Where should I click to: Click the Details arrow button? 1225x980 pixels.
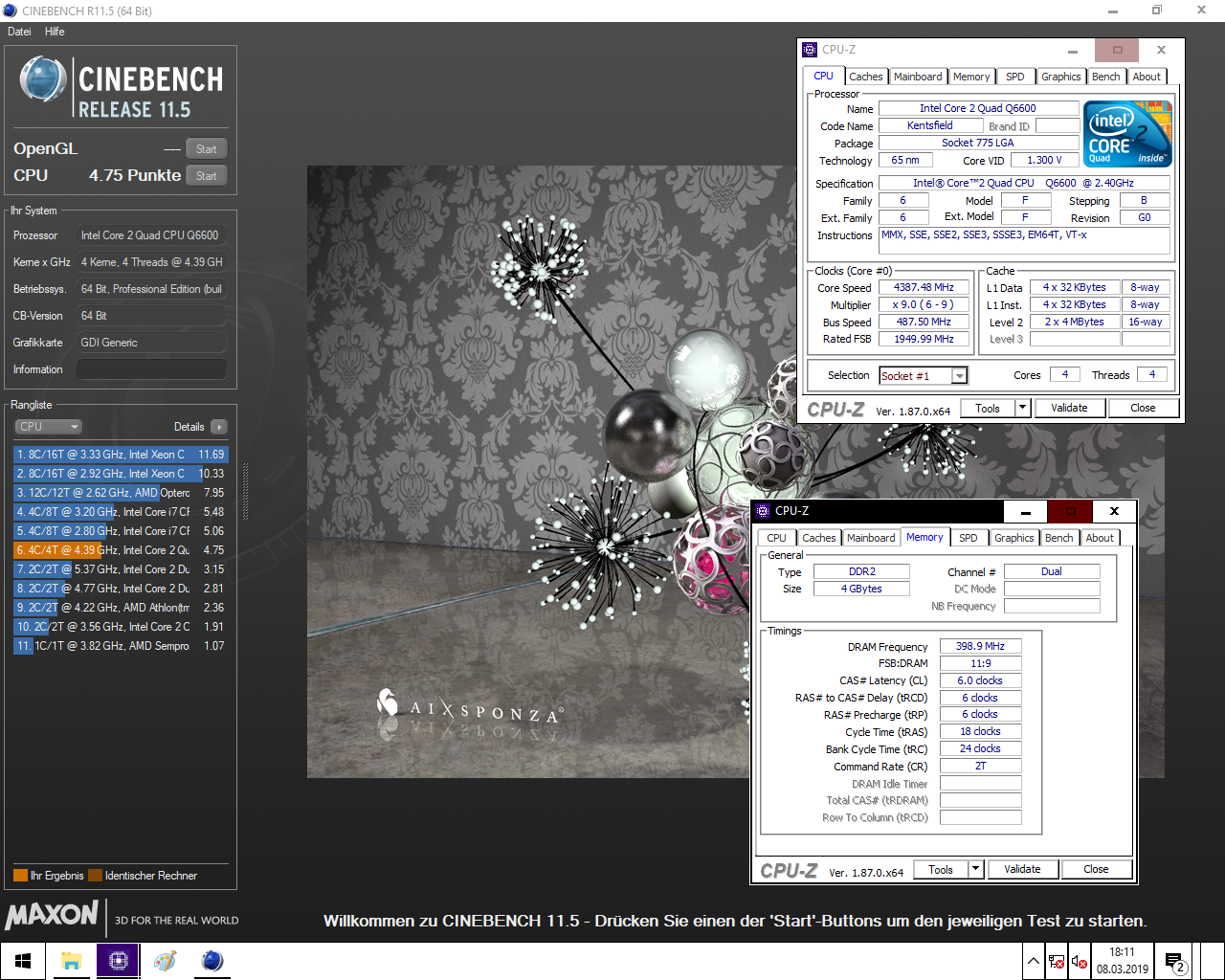pos(219,427)
